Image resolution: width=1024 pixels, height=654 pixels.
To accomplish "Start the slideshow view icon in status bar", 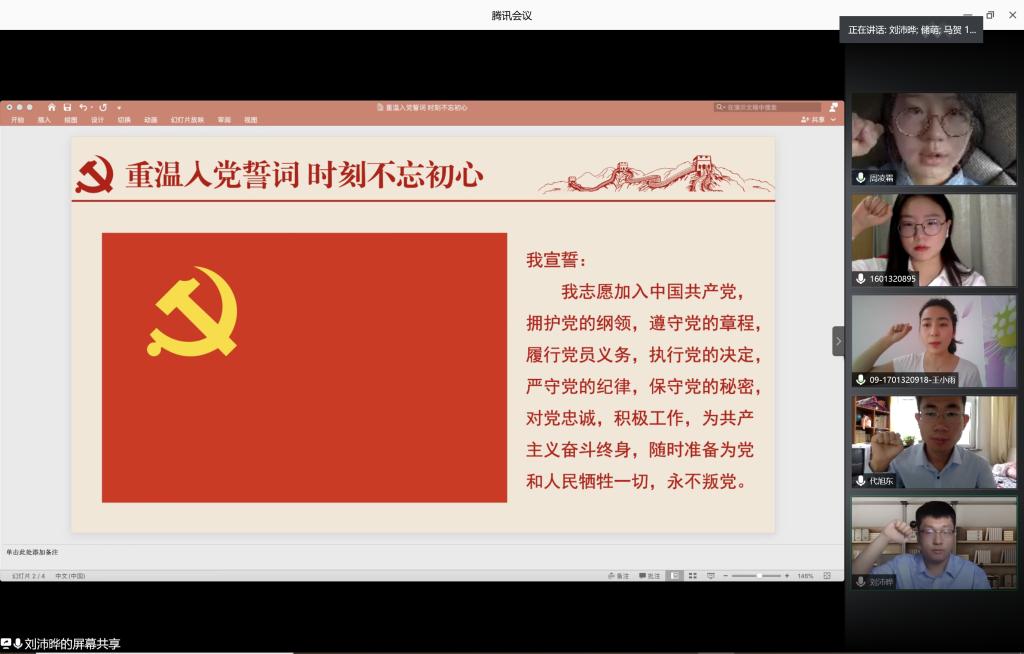I will point(711,576).
